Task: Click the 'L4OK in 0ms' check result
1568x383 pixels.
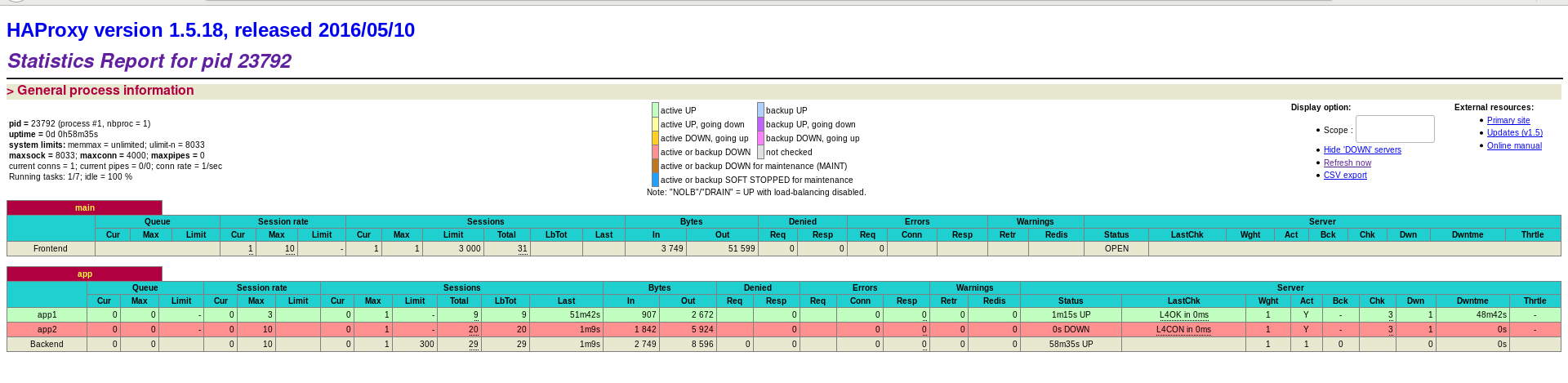Action: coord(1183,314)
